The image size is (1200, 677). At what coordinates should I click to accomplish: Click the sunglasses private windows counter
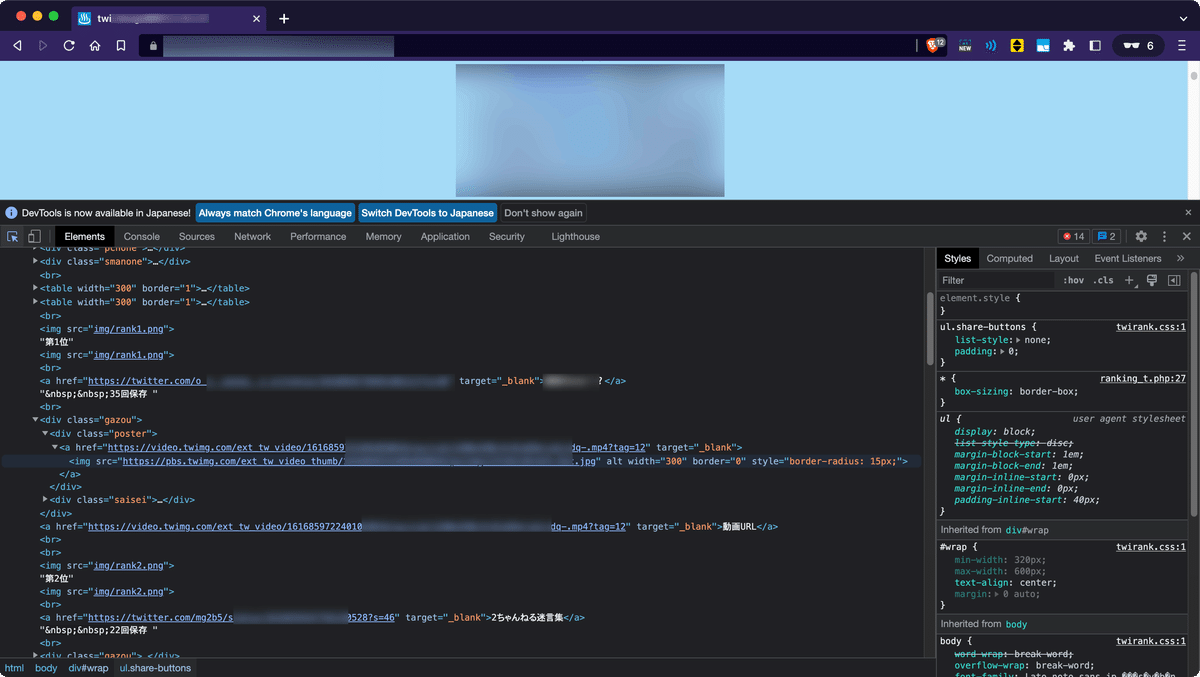[x=1139, y=46]
